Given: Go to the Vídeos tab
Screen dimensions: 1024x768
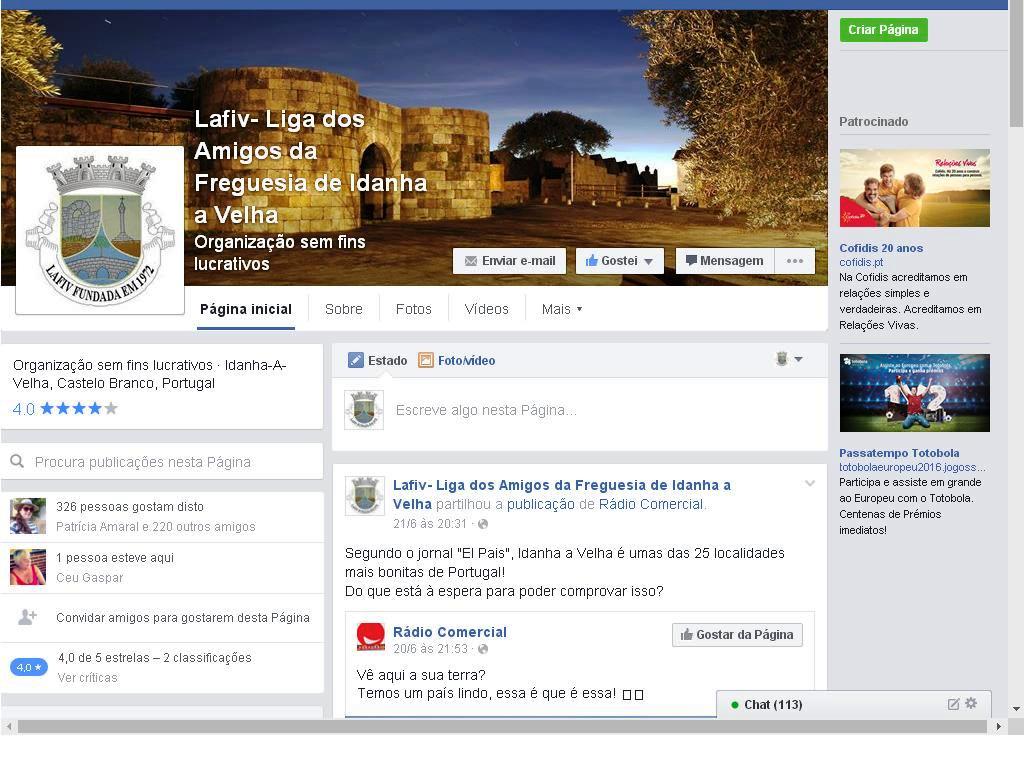Looking at the screenshot, I should click(x=486, y=310).
